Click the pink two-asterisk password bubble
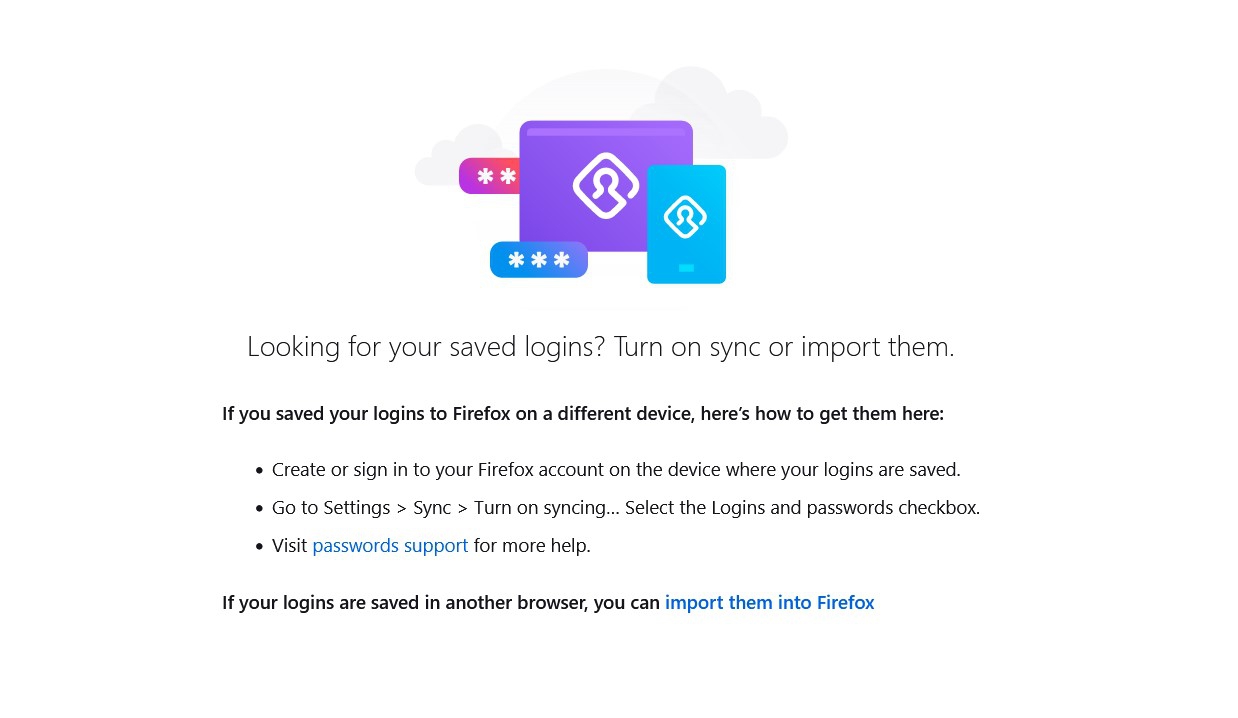Image resolution: width=1238 pixels, height=718 pixels. (x=489, y=176)
